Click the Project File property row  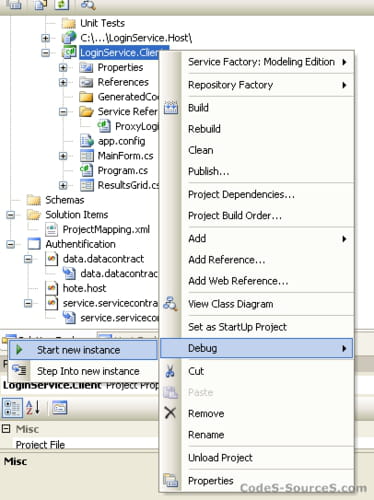[x=80, y=444]
